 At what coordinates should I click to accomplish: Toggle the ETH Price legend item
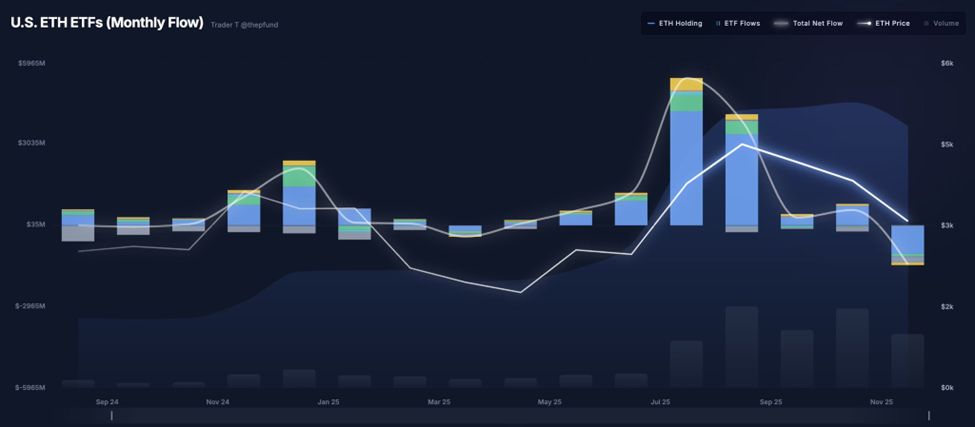click(x=883, y=24)
